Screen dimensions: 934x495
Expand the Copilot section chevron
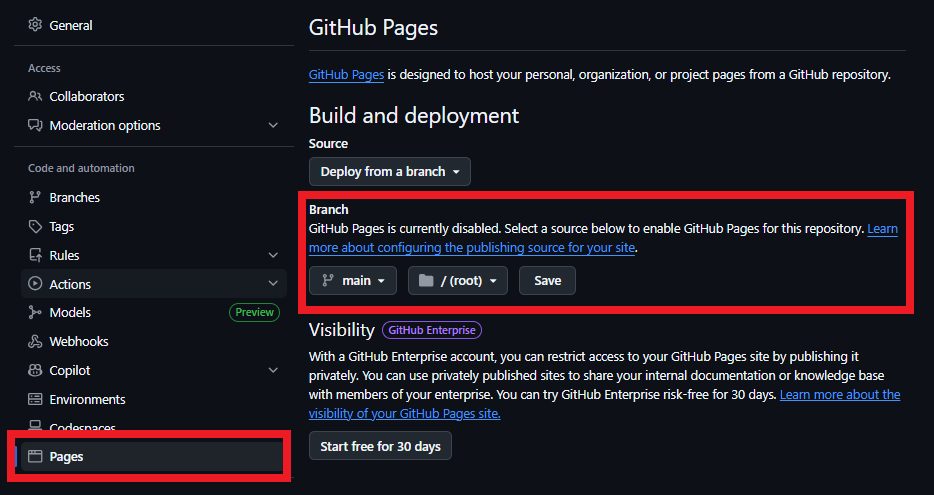point(273,371)
